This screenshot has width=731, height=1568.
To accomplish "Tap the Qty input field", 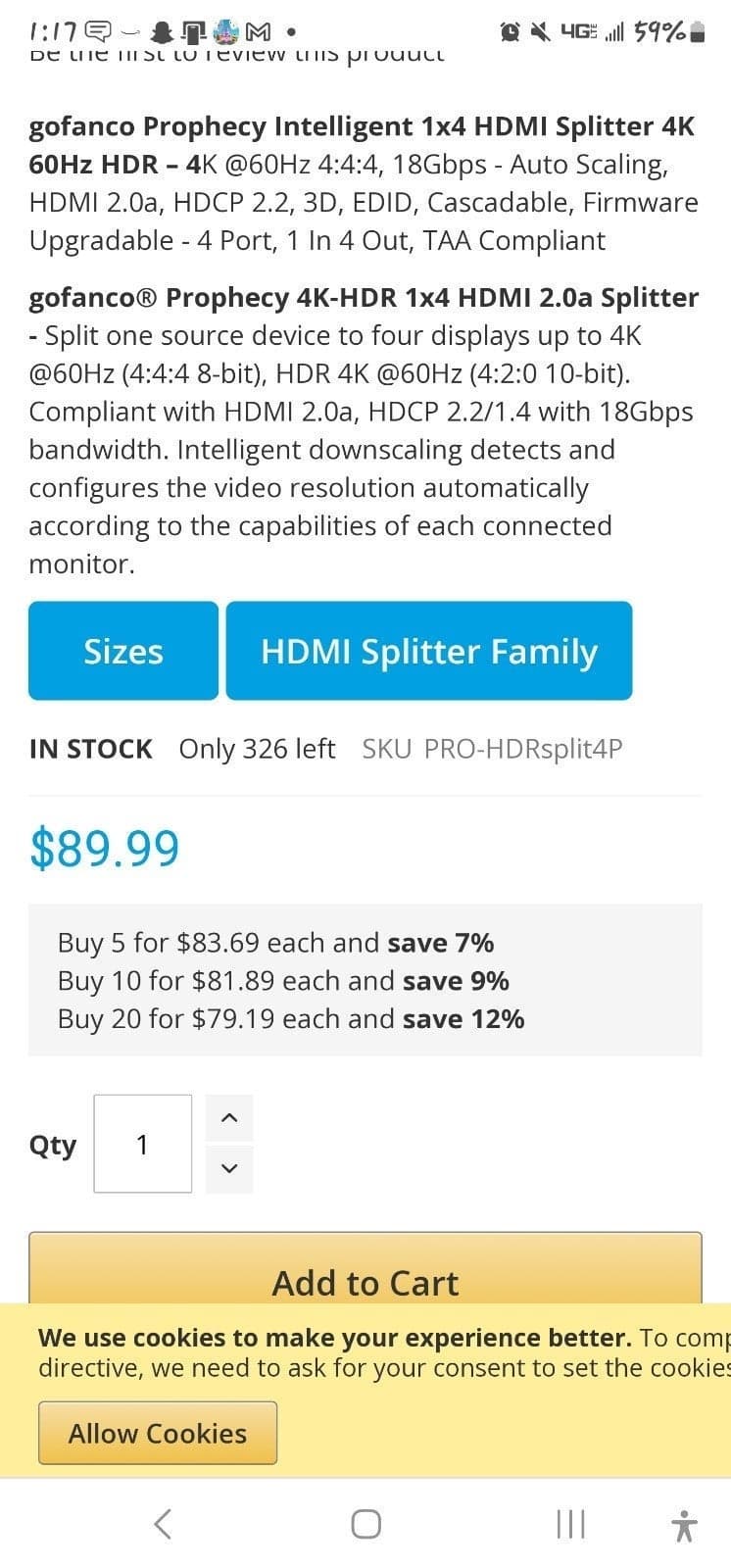I will (142, 1144).
